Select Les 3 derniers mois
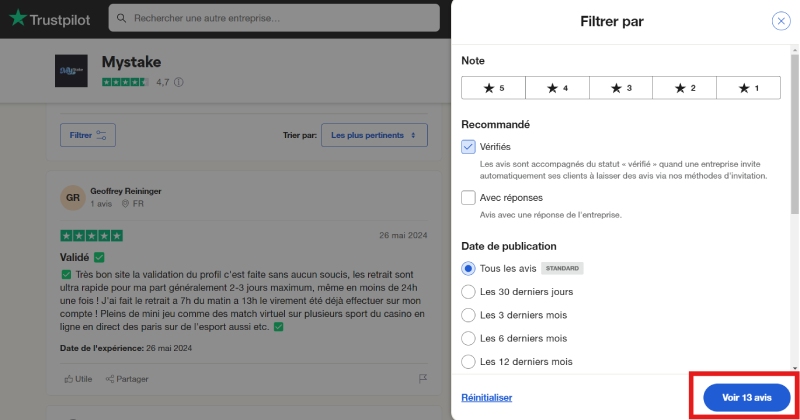The width and height of the screenshot is (800, 420). 468,315
